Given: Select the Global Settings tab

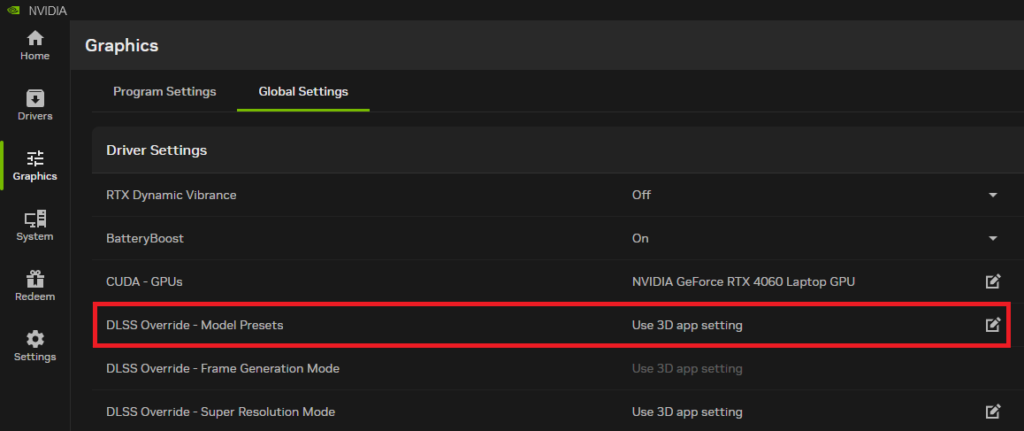Looking at the screenshot, I should pos(303,92).
